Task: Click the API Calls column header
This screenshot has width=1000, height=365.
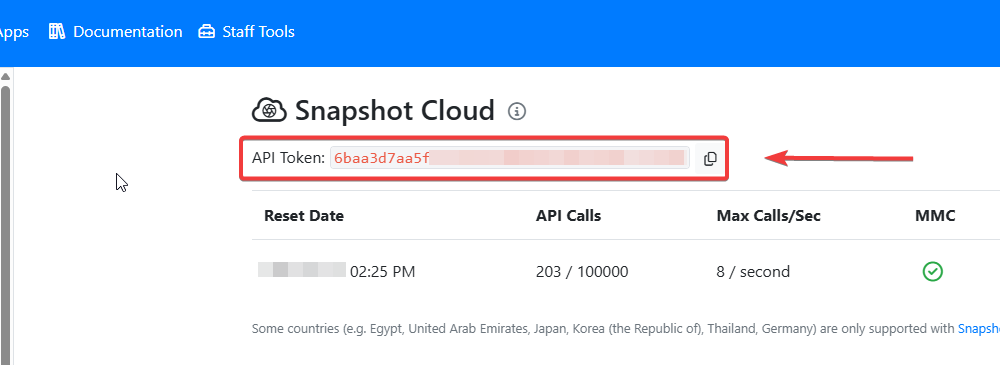Action: [x=568, y=216]
